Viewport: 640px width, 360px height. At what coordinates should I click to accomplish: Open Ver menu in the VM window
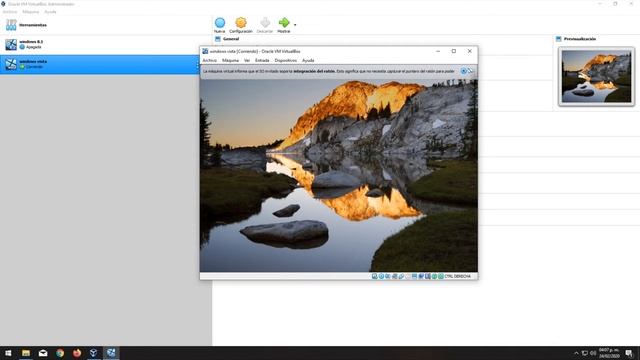247,60
